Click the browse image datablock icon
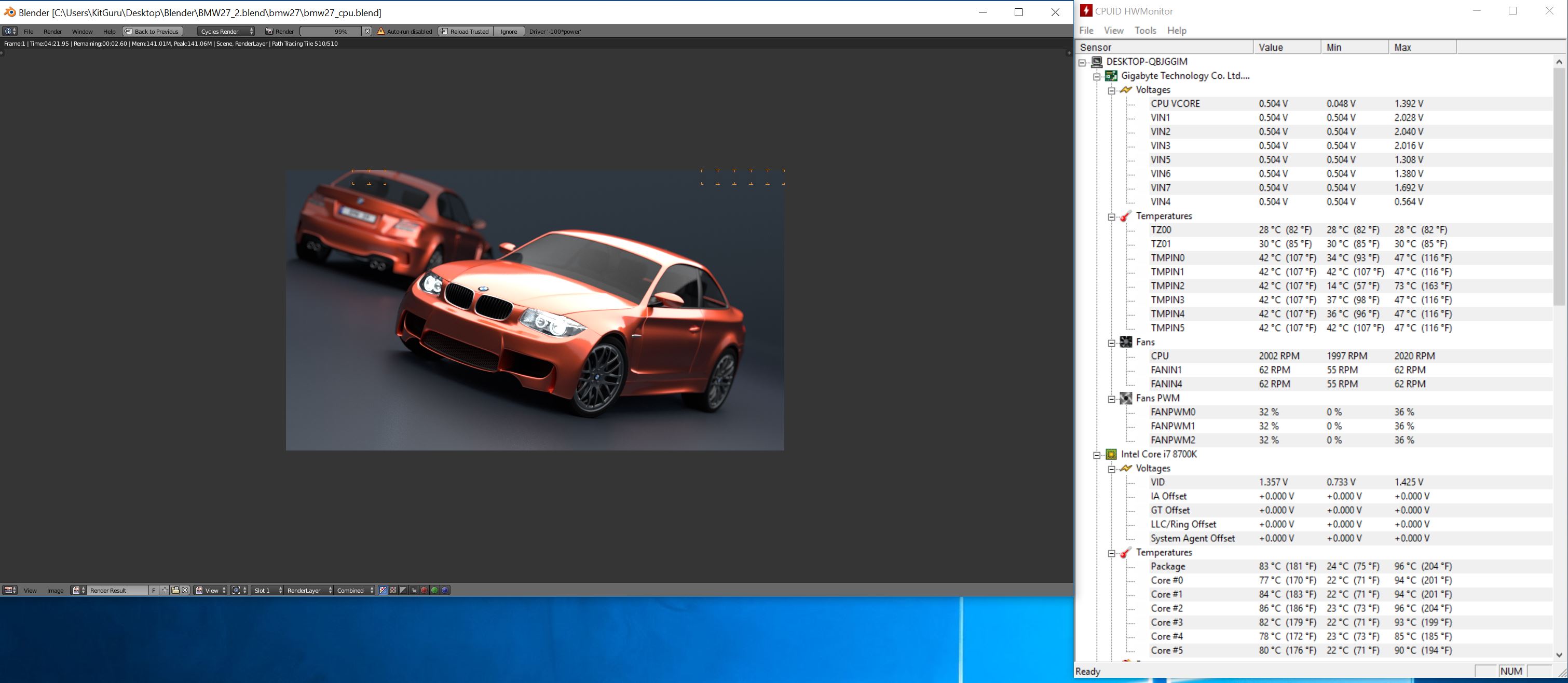1568x683 pixels. click(x=78, y=590)
